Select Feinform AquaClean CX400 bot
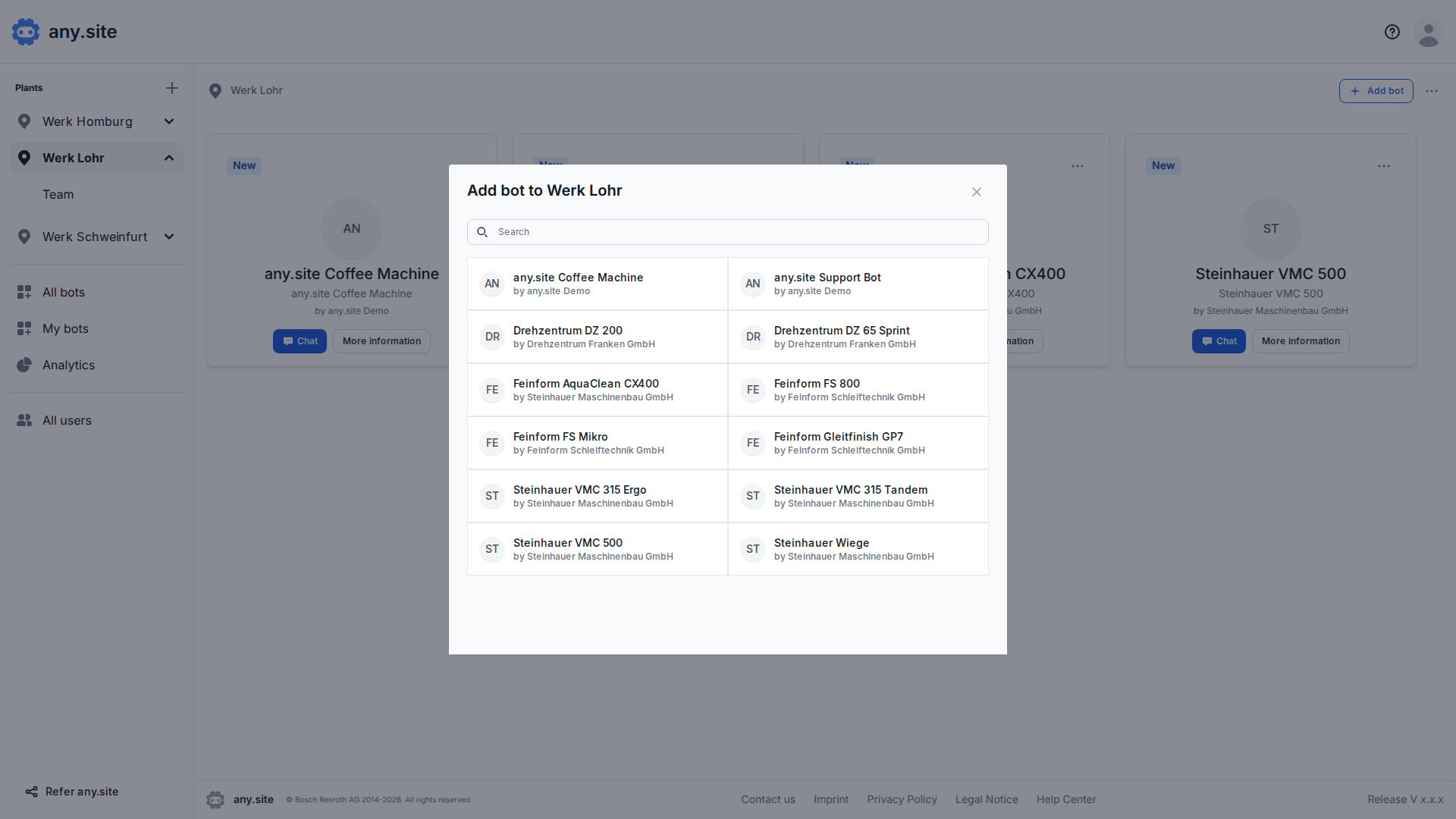The image size is (1456, 819). click(x=598, y=390)
